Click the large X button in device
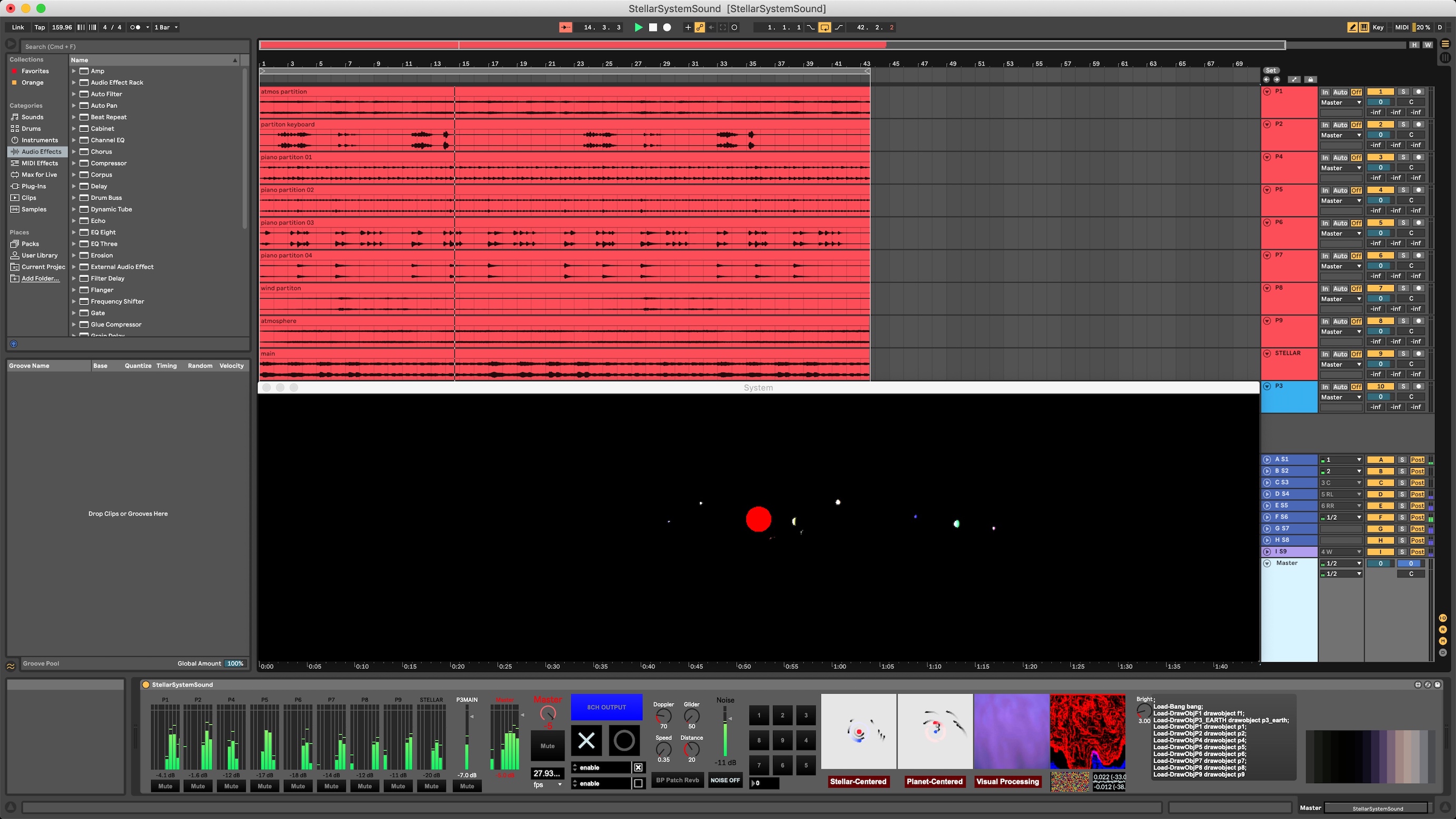 [586, 740]
